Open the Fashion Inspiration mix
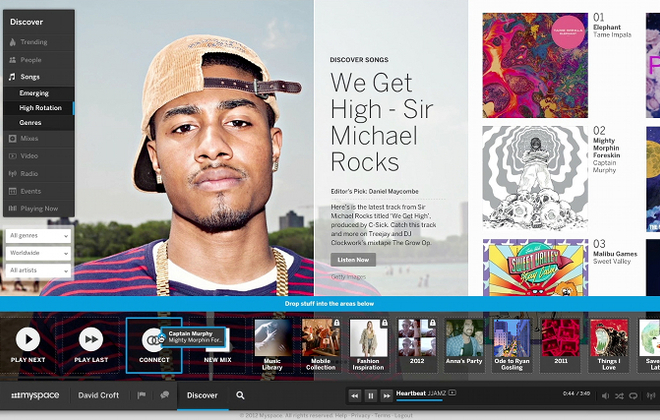 click(368, 346)
